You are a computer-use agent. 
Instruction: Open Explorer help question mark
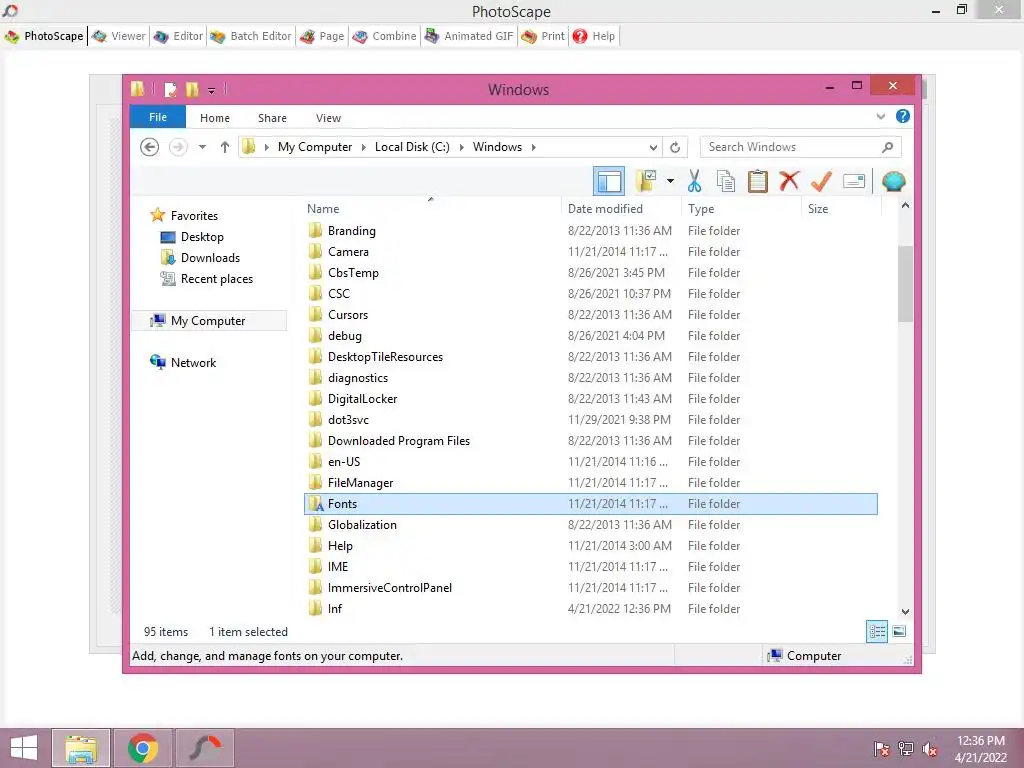903,116
